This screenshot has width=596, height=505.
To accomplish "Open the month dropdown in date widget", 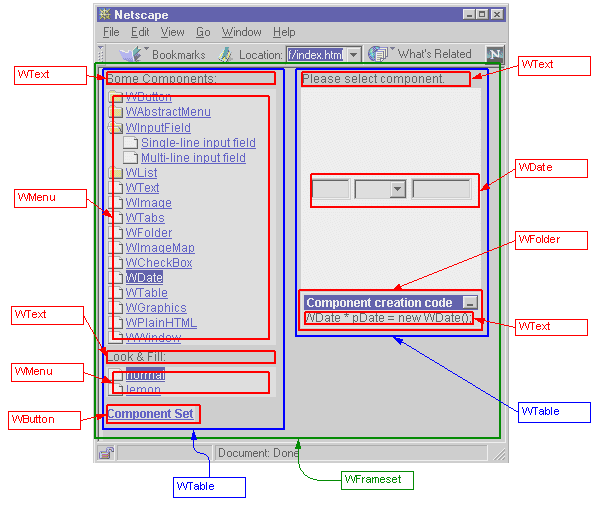I will click(398, 189).
